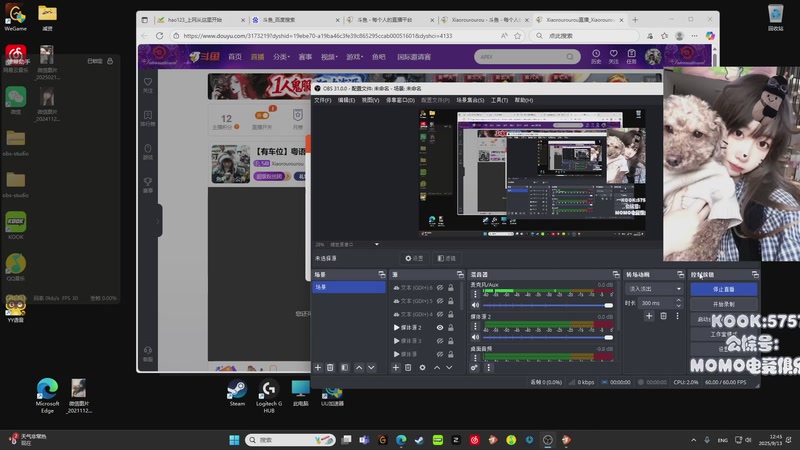
Task: Pop out the 场景 dock panel
Action: tap(382, 274)
